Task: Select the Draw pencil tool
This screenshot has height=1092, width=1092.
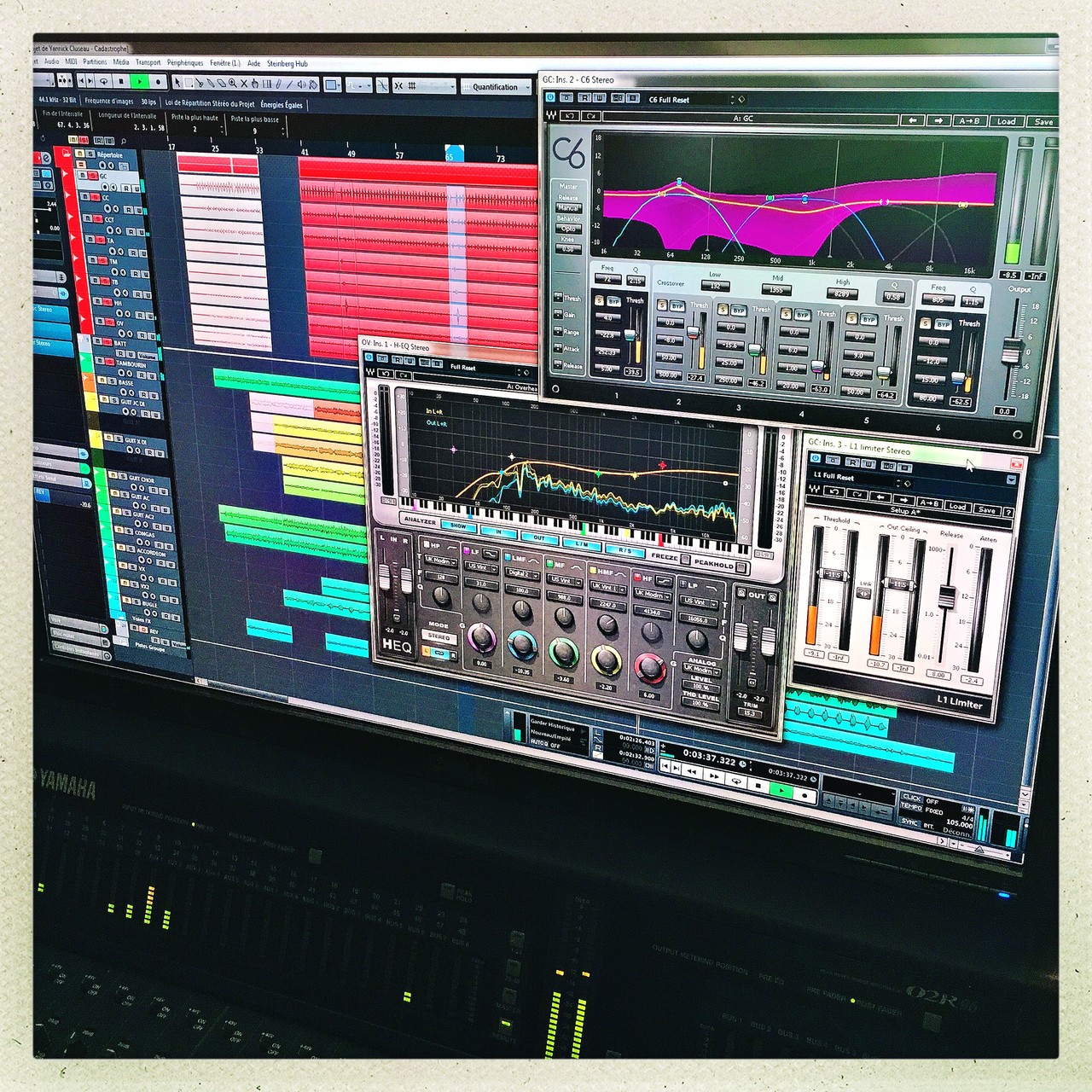Action: point(279,84)
